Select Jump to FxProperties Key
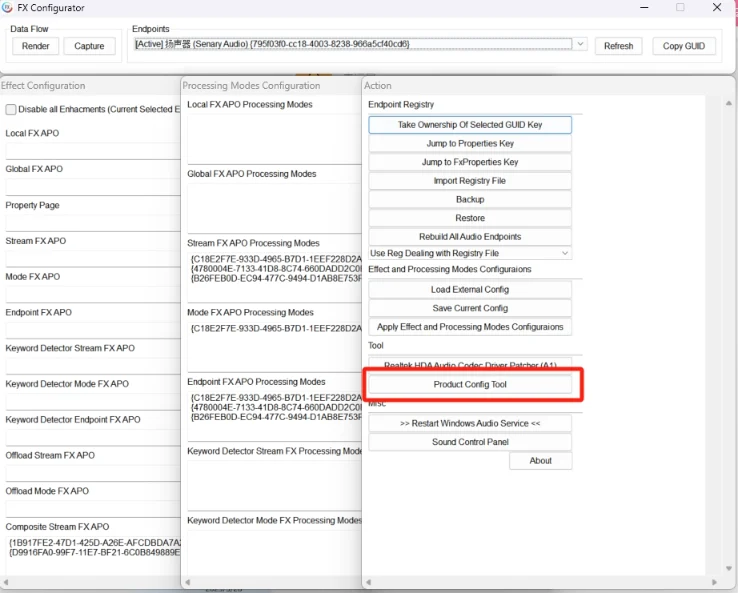Image resolution: width=738 pixels, height=593 pixels. point(470,162)
